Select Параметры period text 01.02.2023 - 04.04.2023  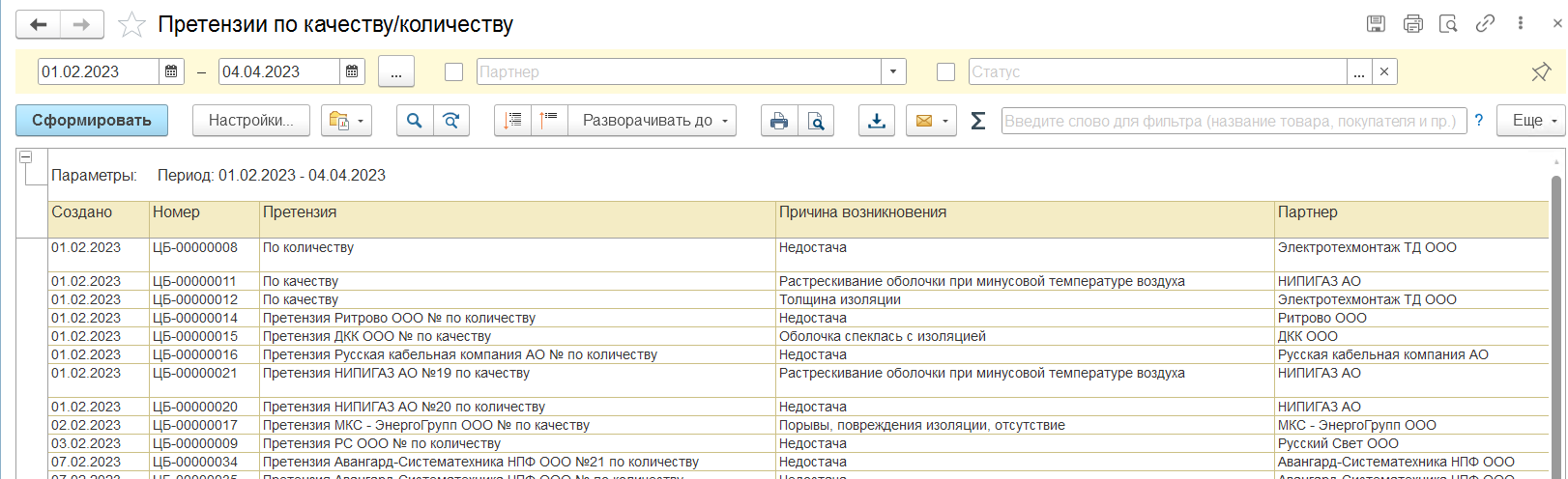coord(302,176)
